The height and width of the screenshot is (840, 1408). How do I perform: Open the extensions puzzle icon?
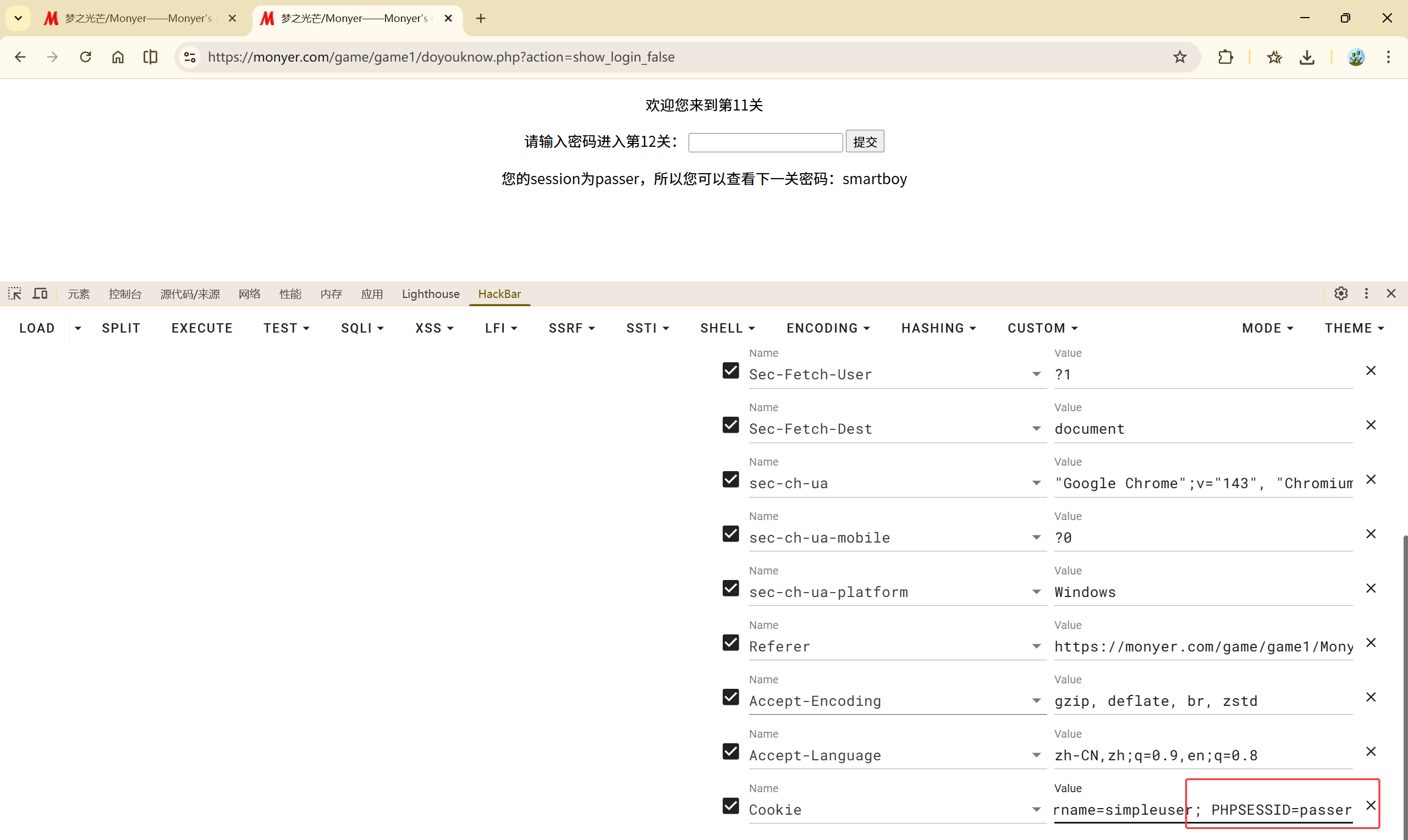[x=1225, y=57]
